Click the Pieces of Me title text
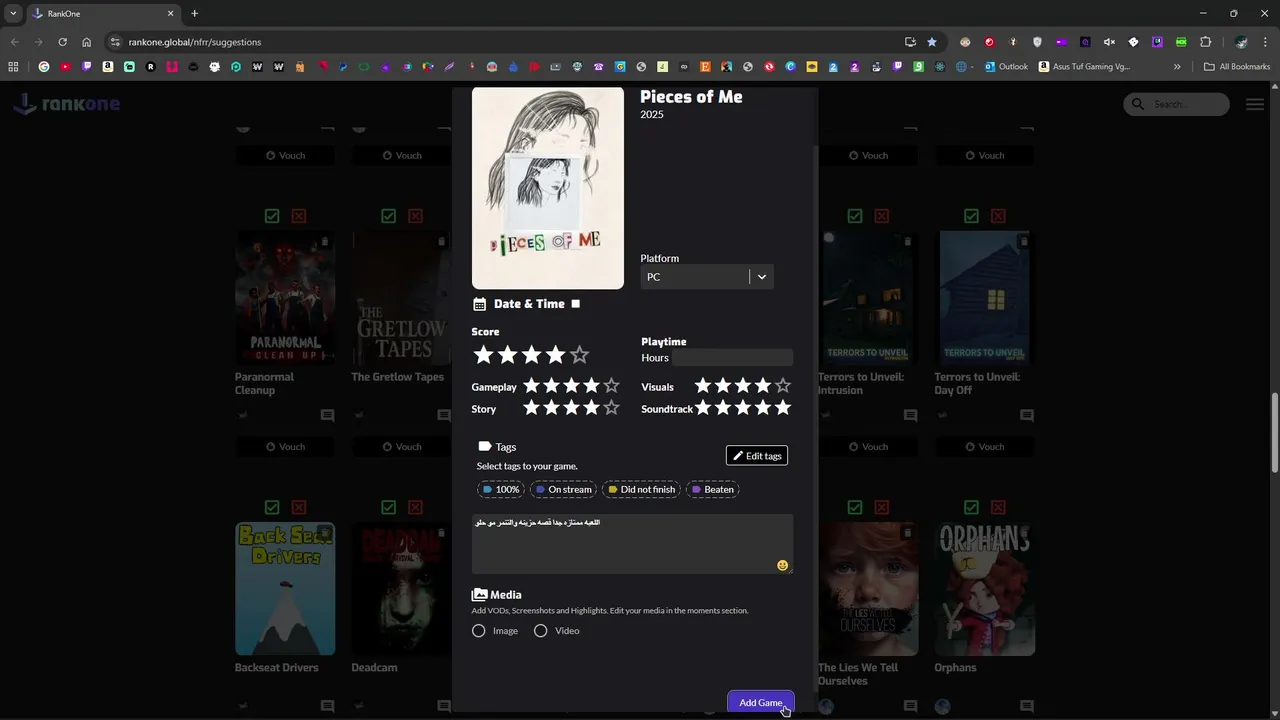This screenshot has height=720, width=1280. point(691,96)
